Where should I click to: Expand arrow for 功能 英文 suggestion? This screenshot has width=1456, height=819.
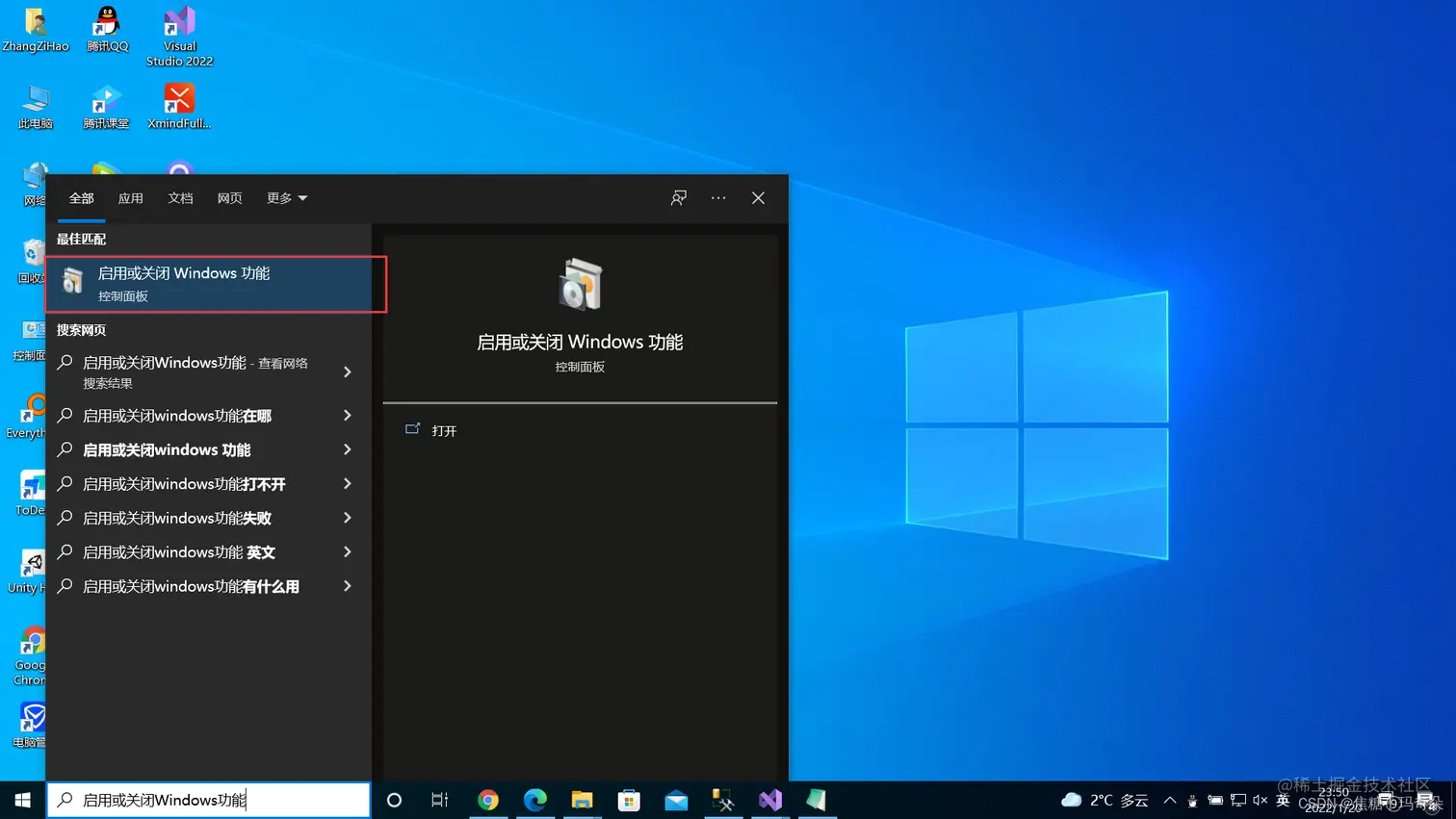[348, 552]
